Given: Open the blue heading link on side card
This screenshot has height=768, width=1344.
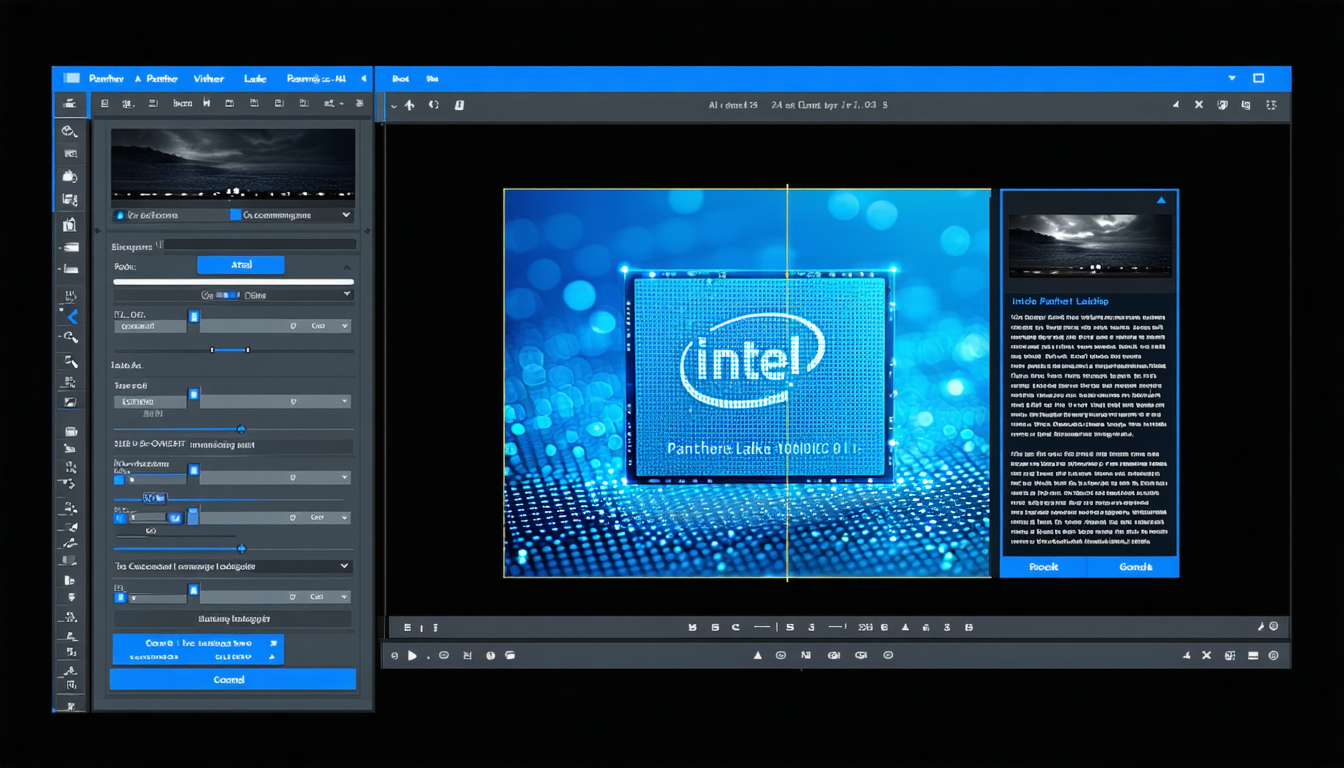Looking at the screenshot, I should [x=1060, y=301].
